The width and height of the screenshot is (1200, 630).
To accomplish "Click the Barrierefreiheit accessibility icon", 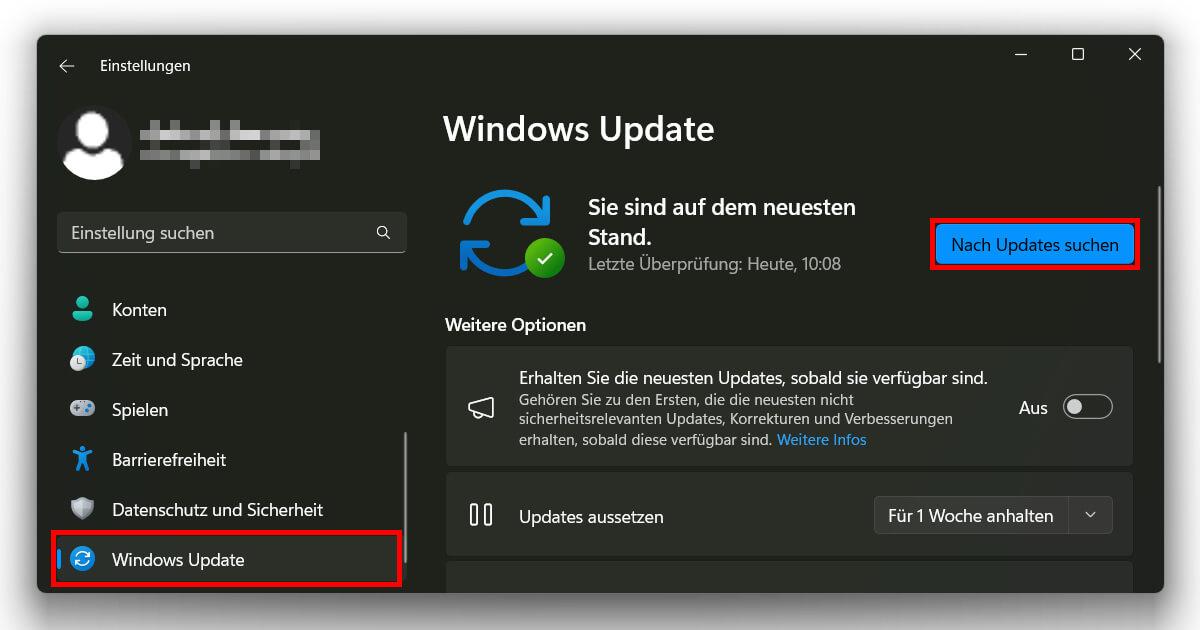I will 81,459.
